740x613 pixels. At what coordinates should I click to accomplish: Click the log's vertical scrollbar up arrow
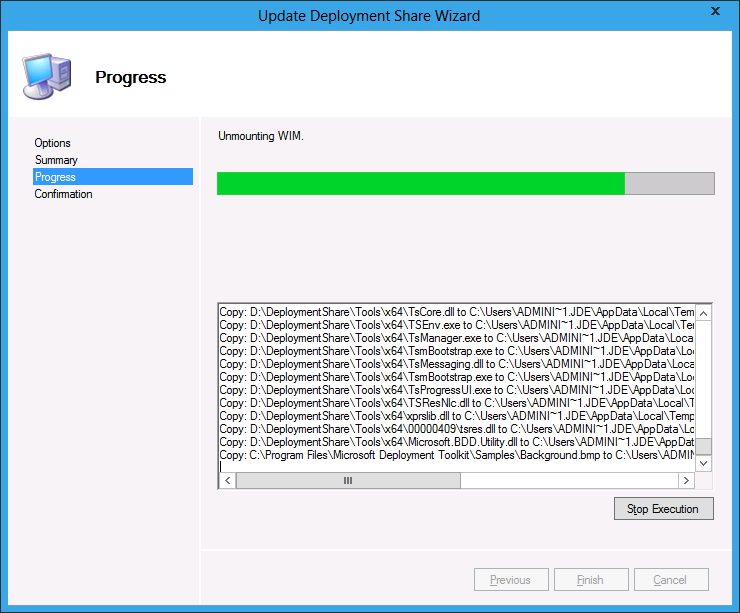coord(704,313)
